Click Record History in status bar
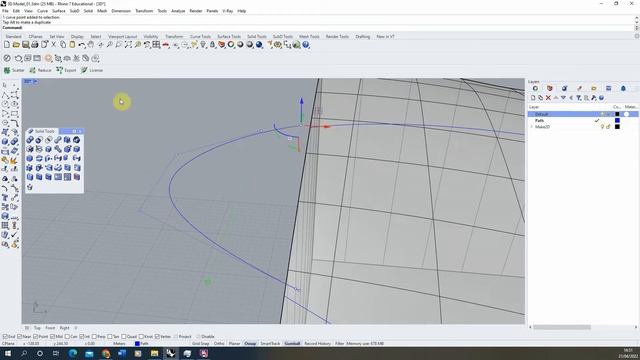The height and width of the screenshot is (360, 640). pyautogui.click(x=317, y=344)
